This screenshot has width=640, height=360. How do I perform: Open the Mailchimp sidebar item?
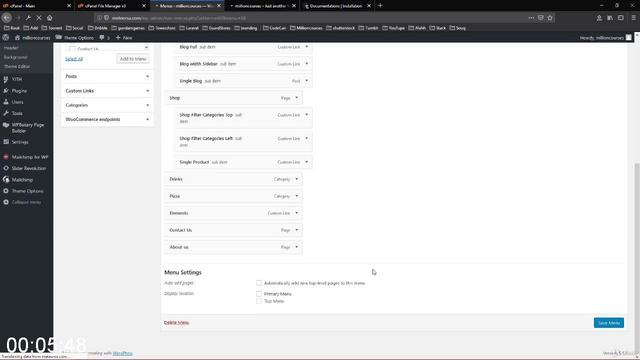pos(22,180)
